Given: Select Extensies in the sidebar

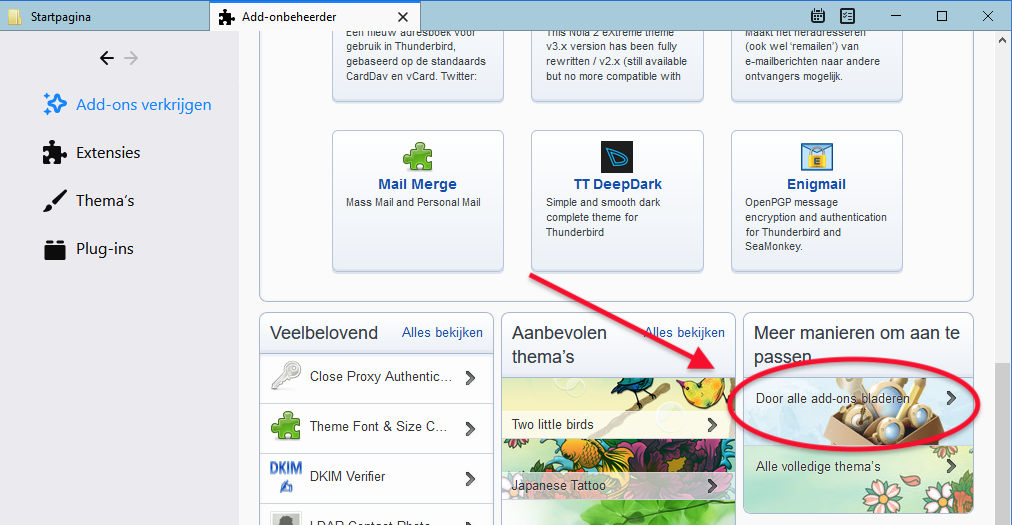Looking at the screenshot, I should pos(107,153).
